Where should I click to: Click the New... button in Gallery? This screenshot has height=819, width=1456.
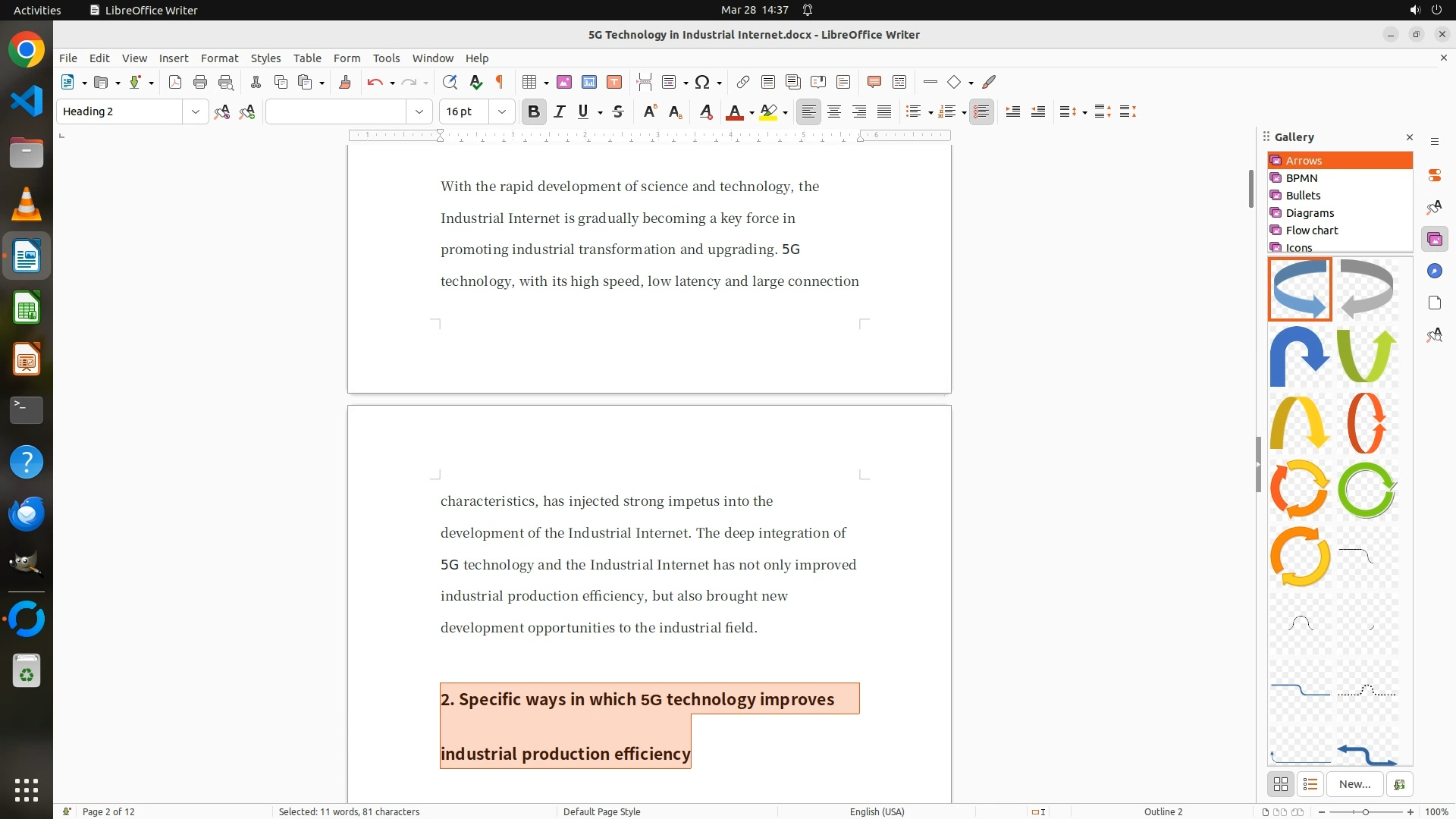pos(1354,784)
